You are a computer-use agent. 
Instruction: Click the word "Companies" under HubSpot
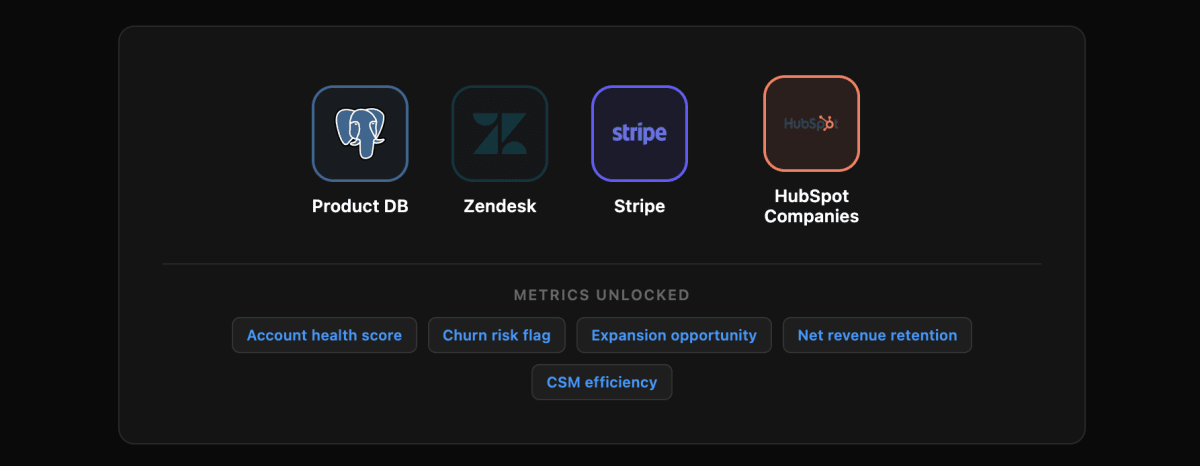(812, 216)
